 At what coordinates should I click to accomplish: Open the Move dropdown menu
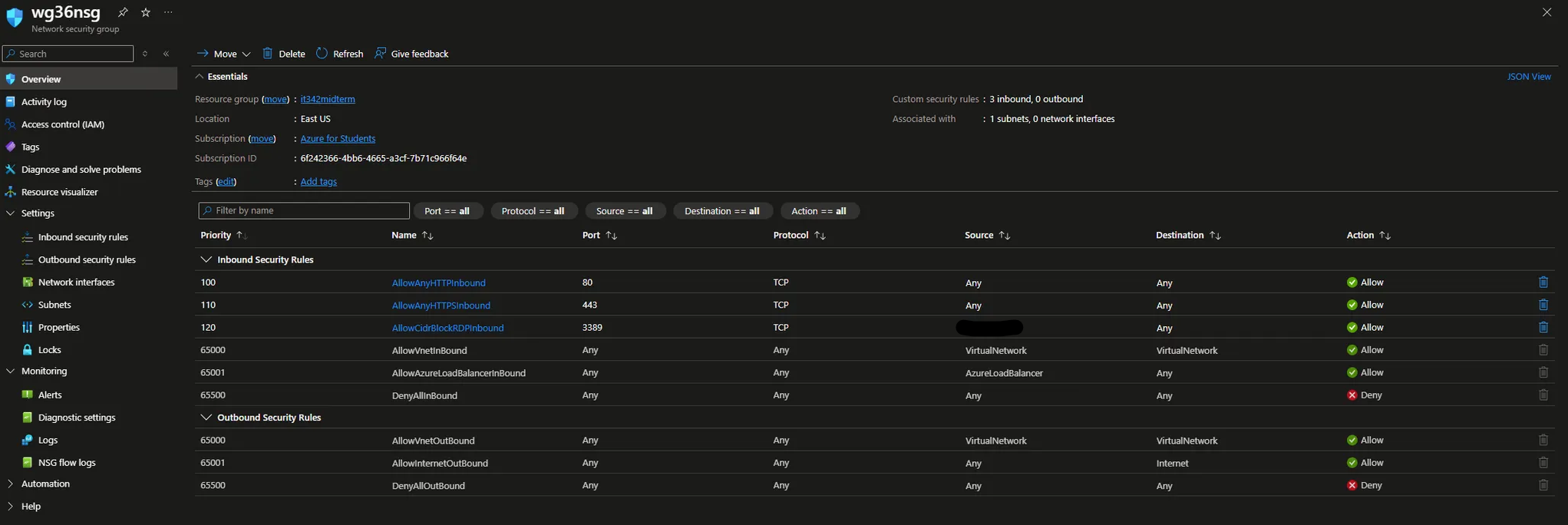click(x=224, y=54)
